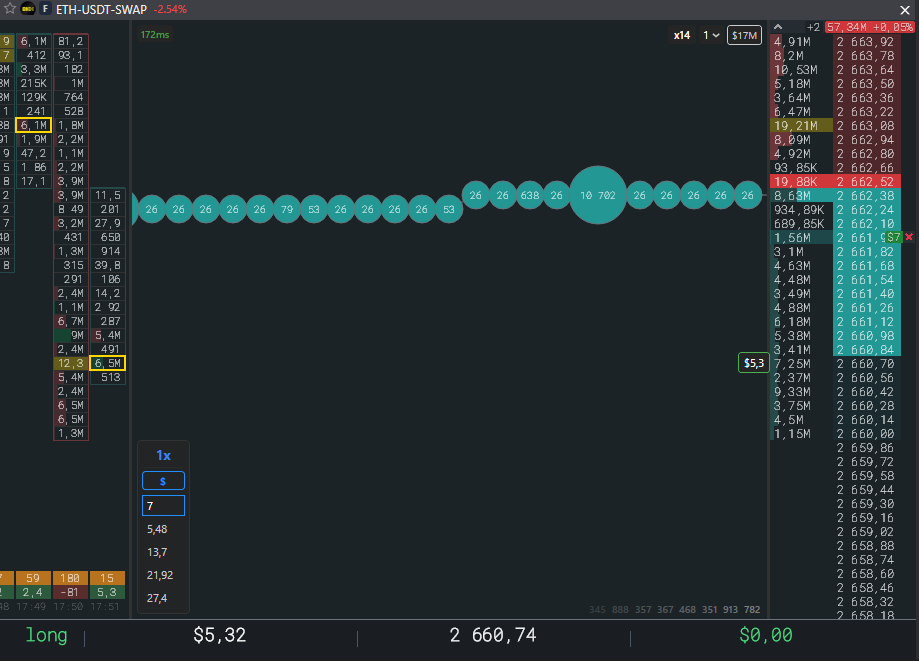Open the $17M volume filter box
The image size is (919, 661).
pyautogui.click(x=744, y=35)
